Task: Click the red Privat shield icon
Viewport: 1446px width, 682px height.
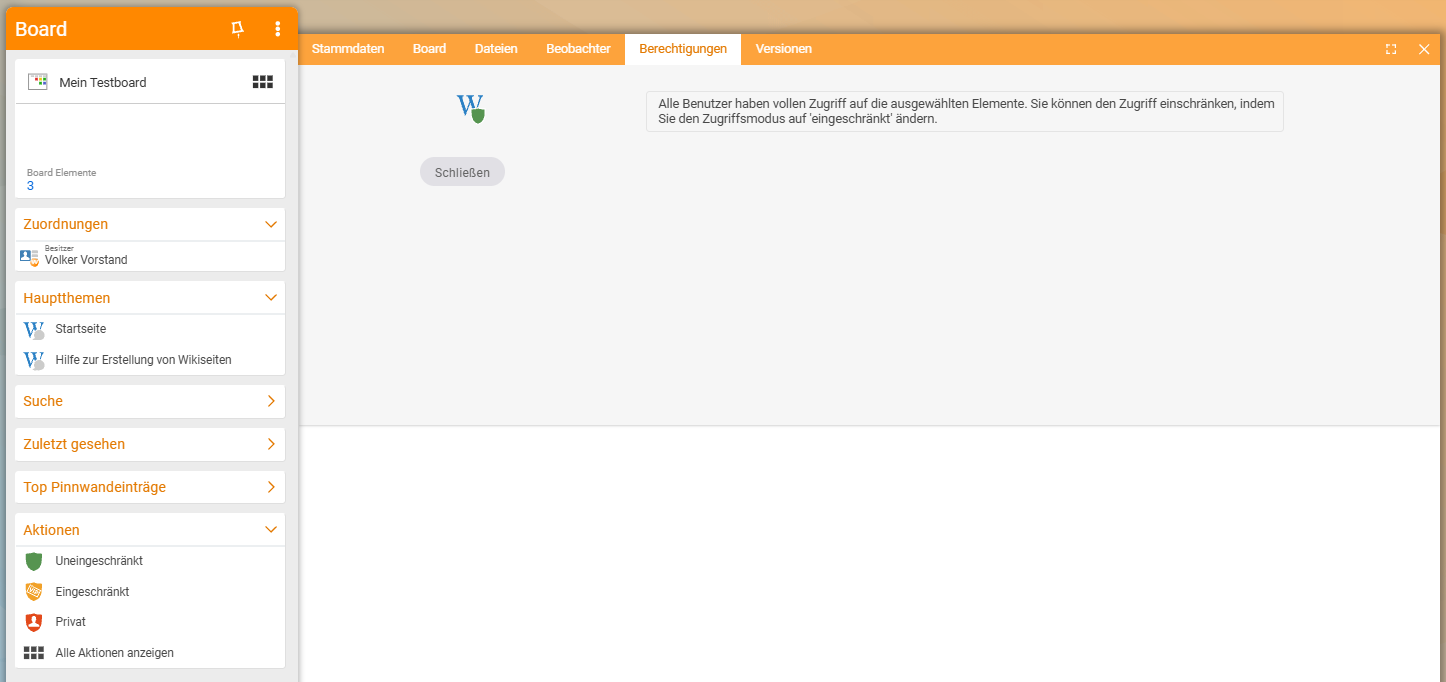Action: pyautogui.click(x=34, y=622)
